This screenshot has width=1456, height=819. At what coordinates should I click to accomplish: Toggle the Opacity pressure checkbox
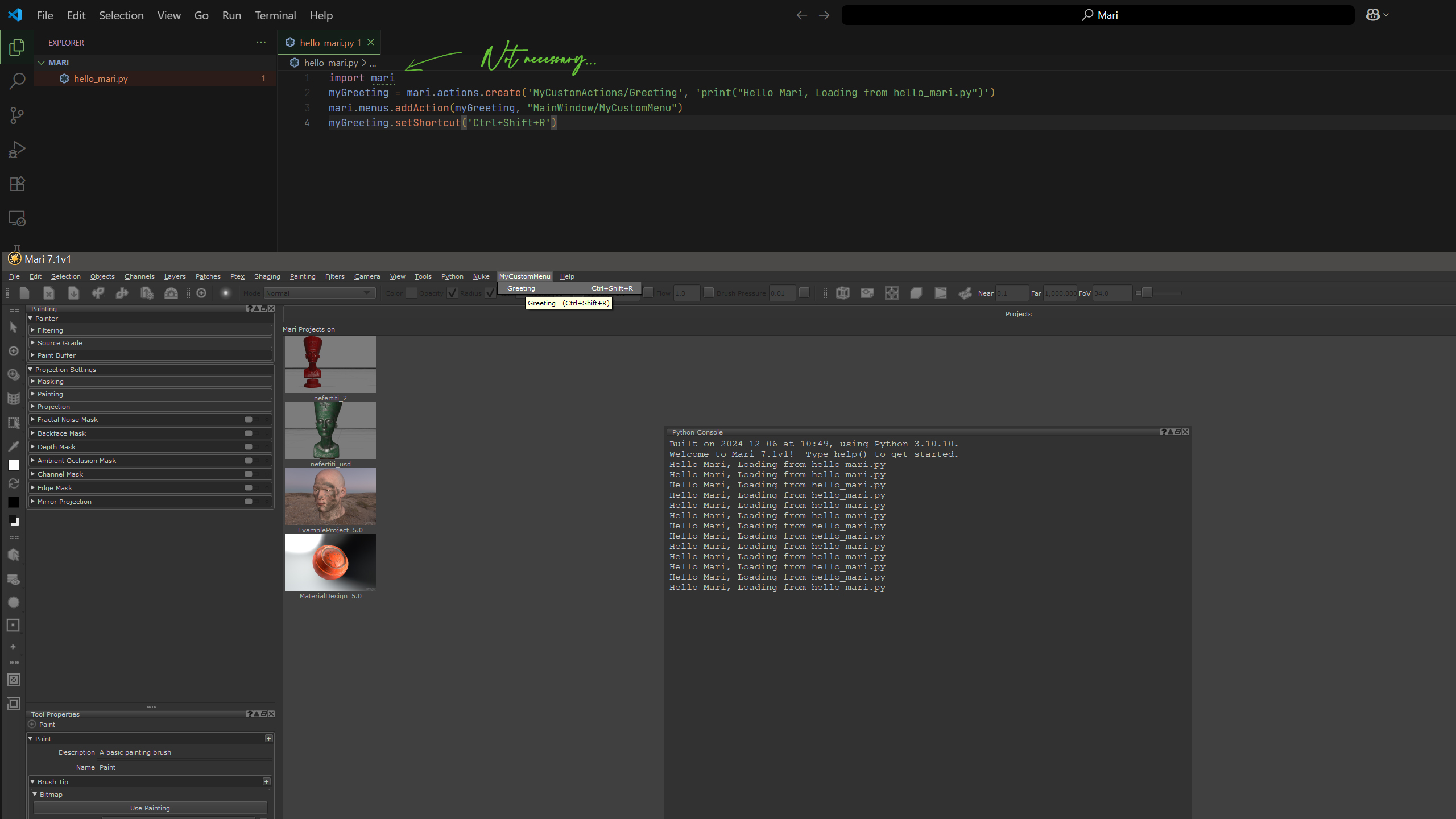pyautogui.click(x=452, y=293)
